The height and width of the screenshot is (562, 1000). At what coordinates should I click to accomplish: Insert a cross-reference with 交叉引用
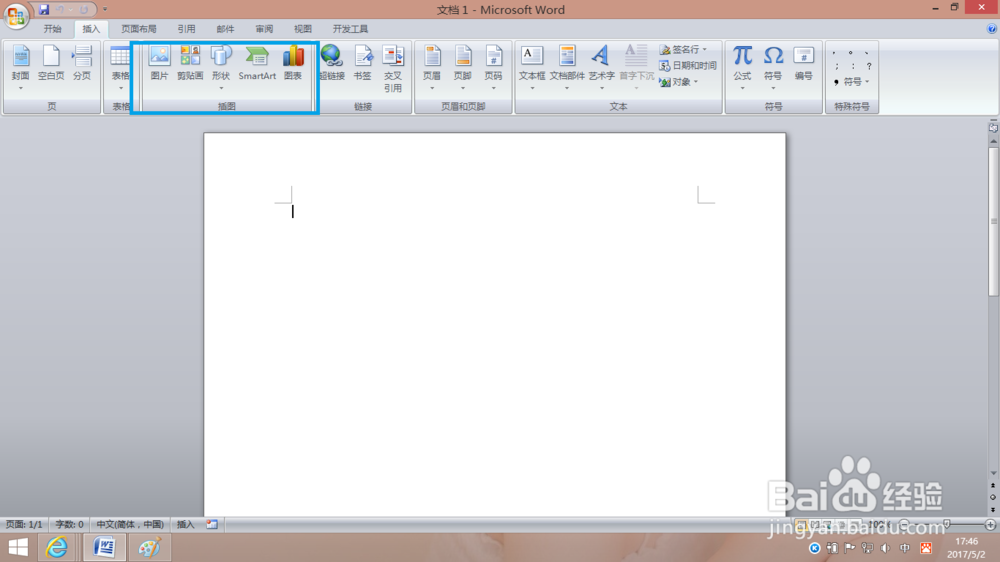393,69
